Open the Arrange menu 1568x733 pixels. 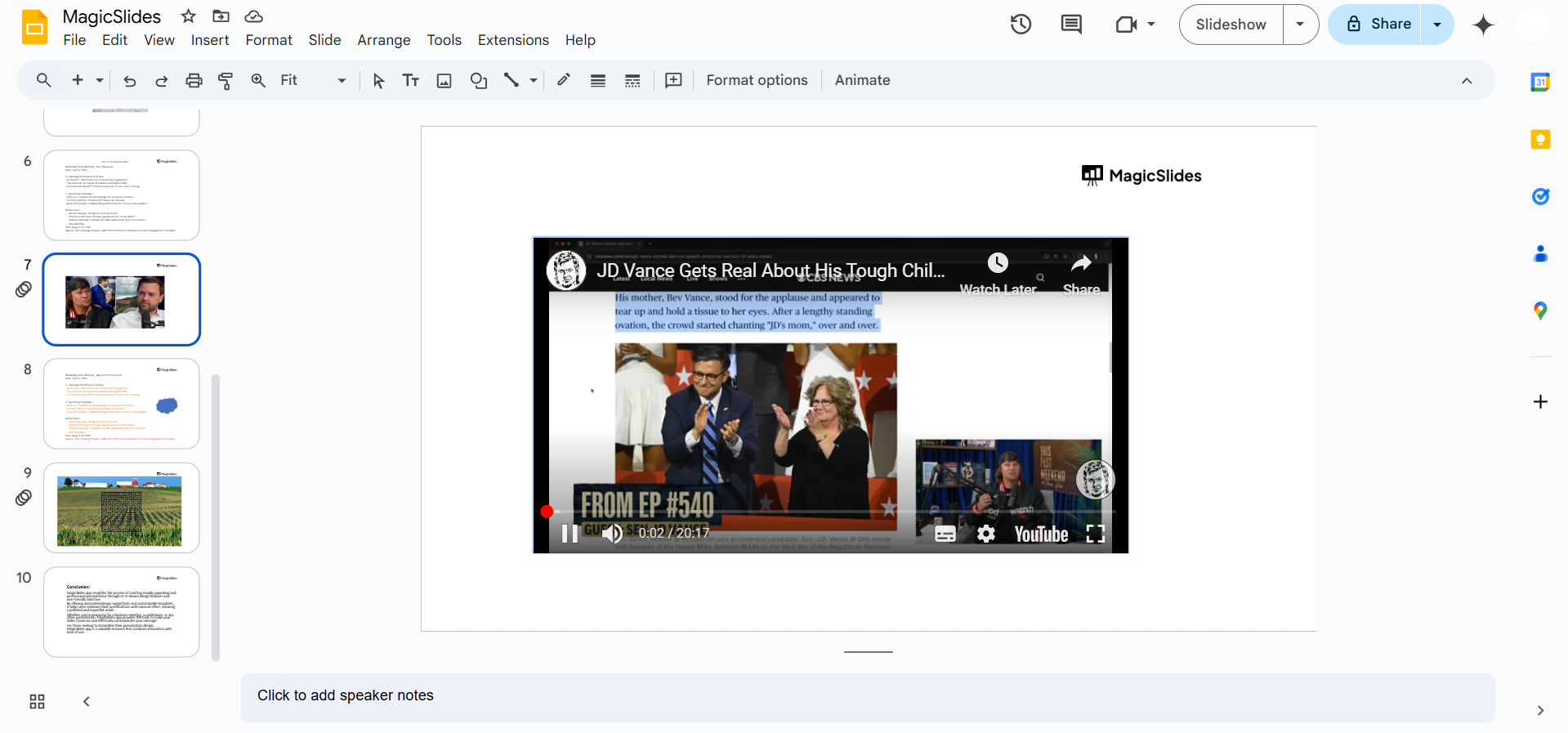tap(383, 40)
